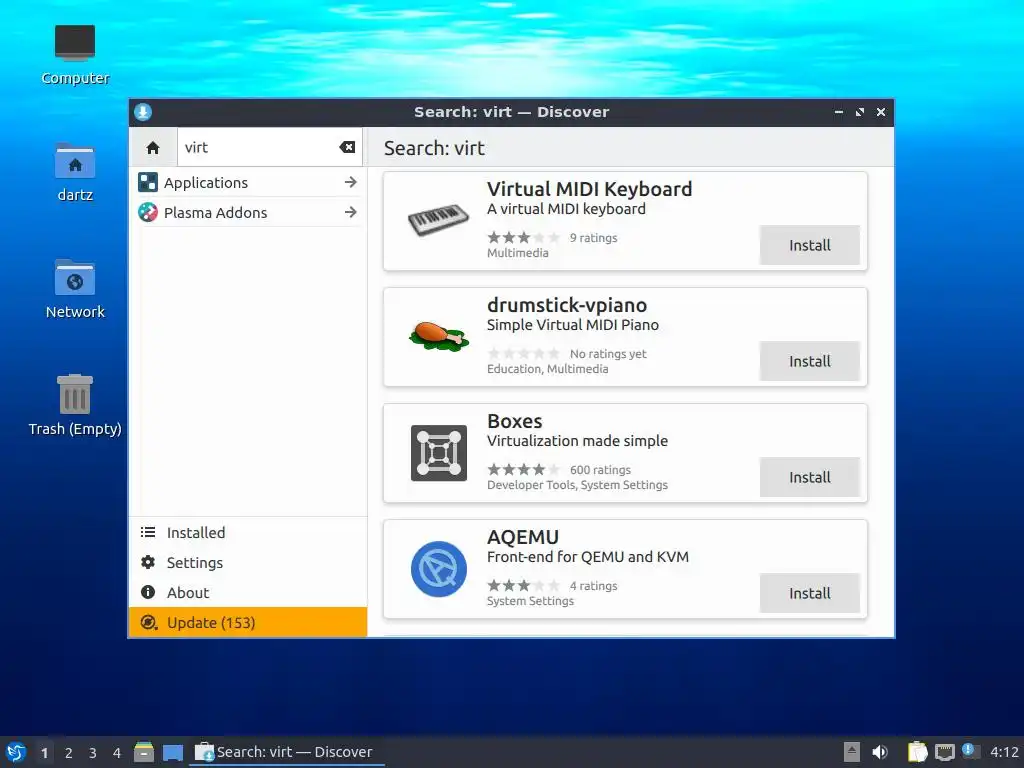Switch to virtual desktop 2
The image size is (1024, 768).
click(x=69, y=753)
